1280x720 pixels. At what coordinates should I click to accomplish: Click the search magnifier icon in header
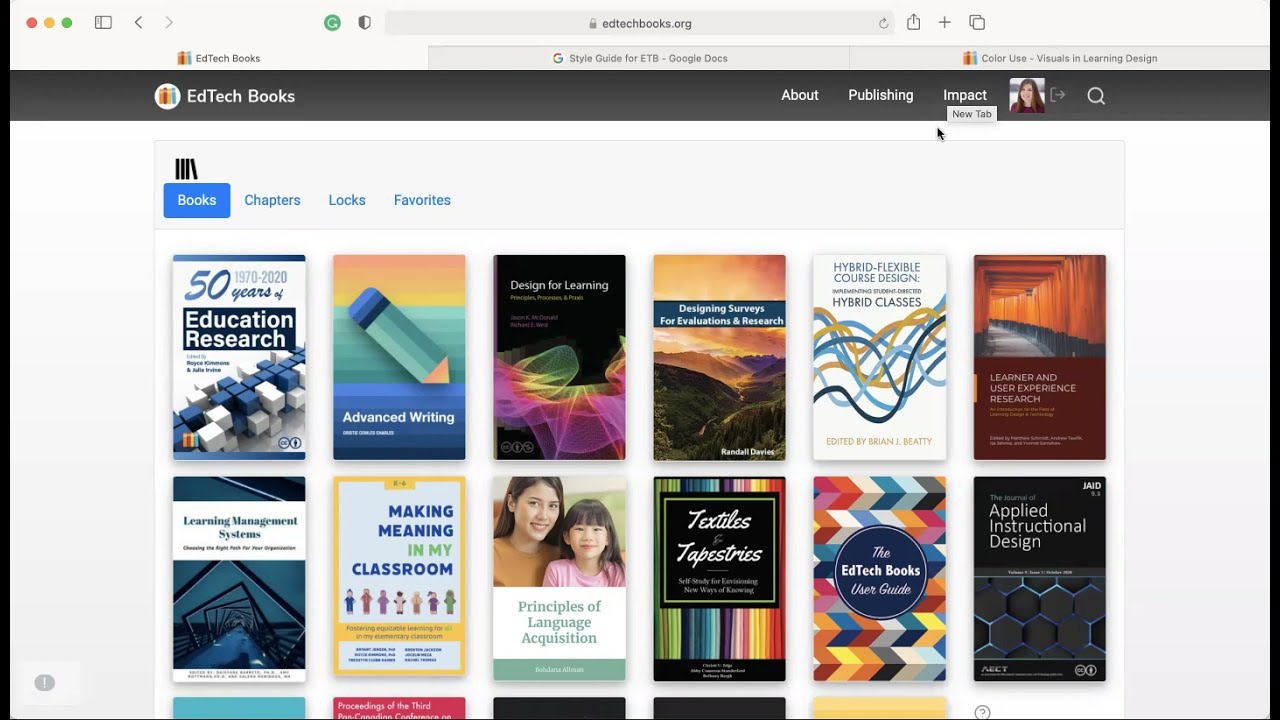pyautogui.click(x=1096, y=96)
